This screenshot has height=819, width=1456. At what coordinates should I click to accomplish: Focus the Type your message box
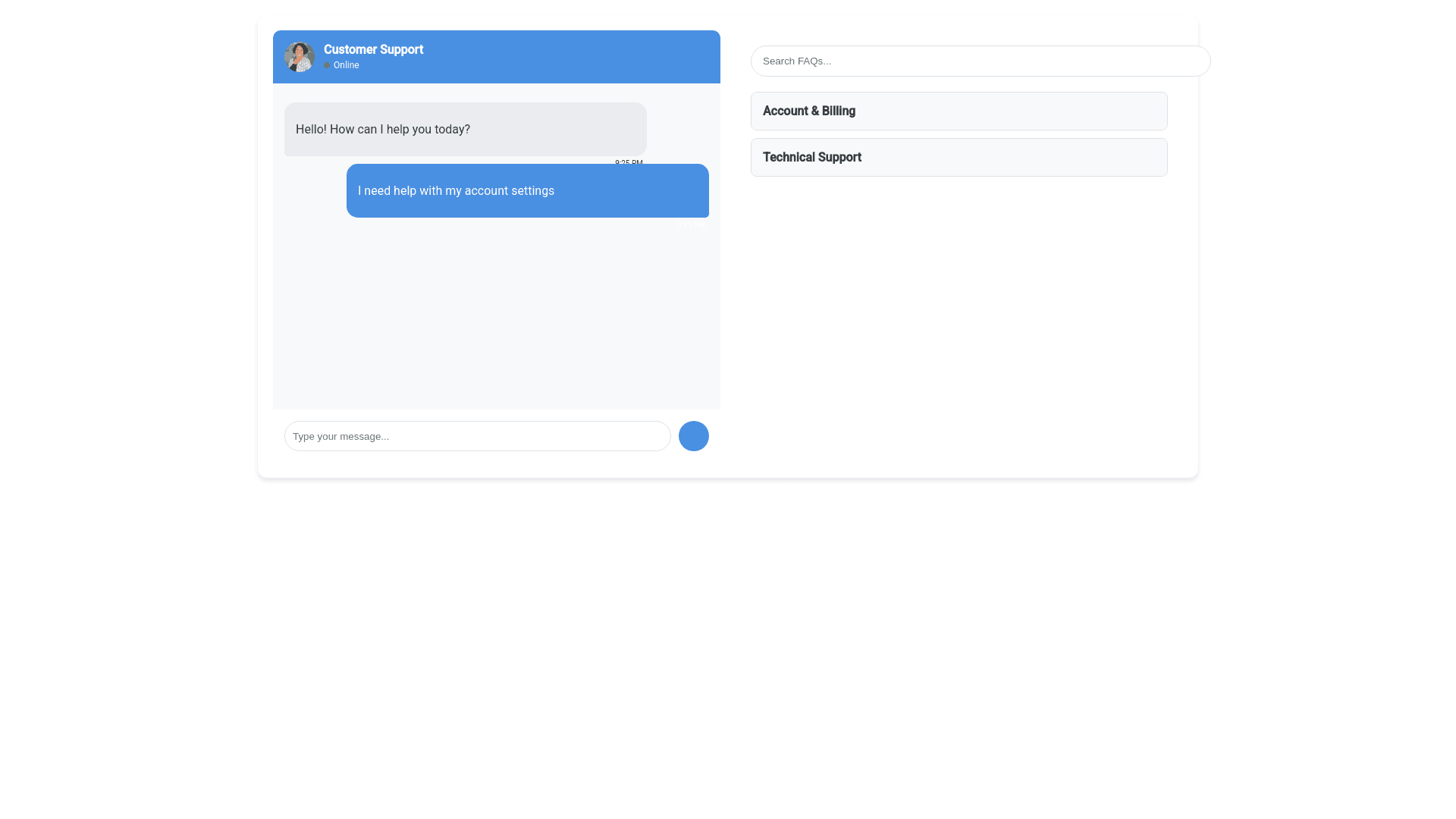[x=477, y=436]
